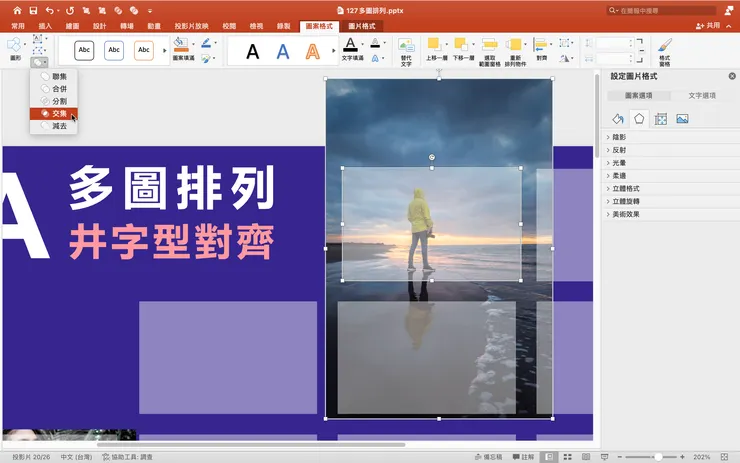This screenshot has height=463, width=740.
Task: Click the Undo arrow icon
Action: click(x=50, y=10)
